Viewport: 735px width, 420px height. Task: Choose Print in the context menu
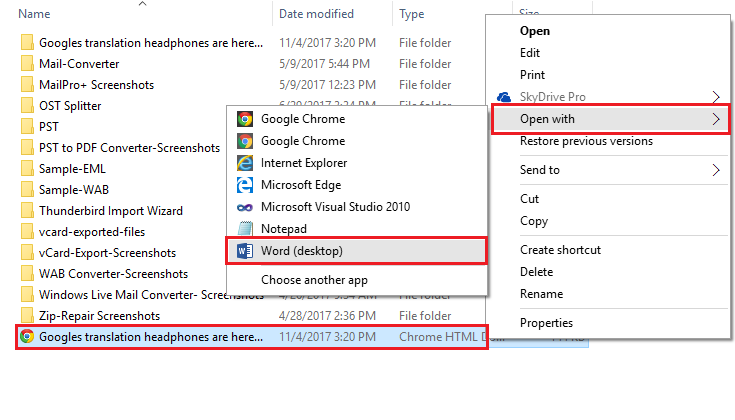tap(532, 75)
